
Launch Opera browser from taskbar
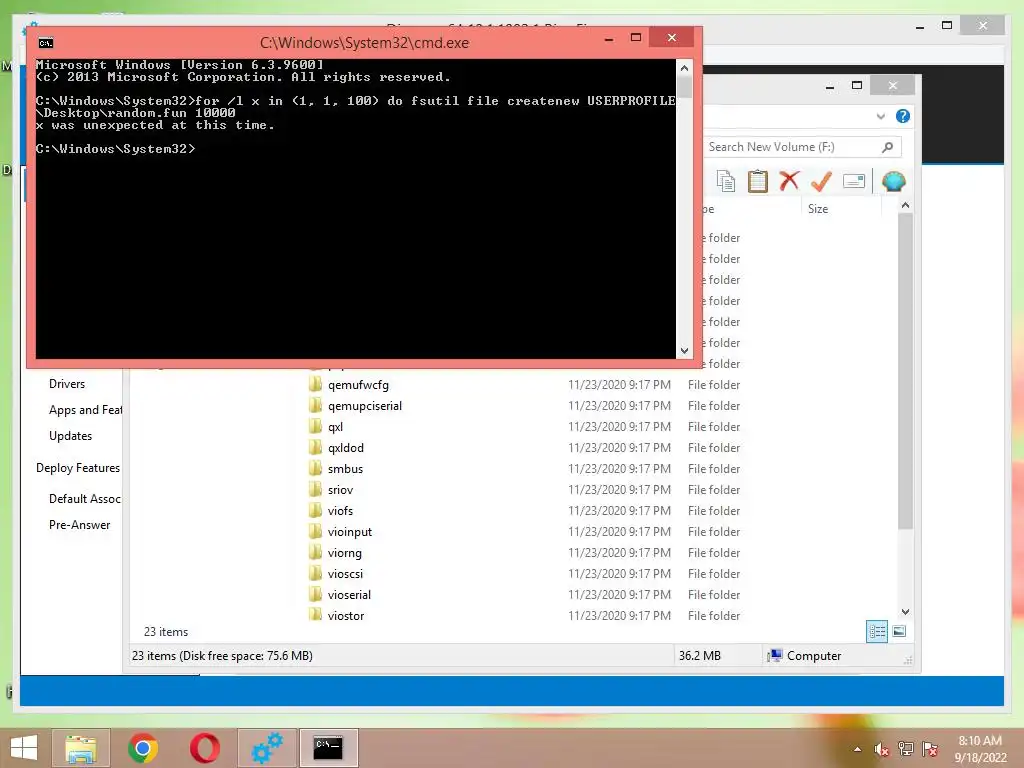pyautogui.click(x=204, y=748)
